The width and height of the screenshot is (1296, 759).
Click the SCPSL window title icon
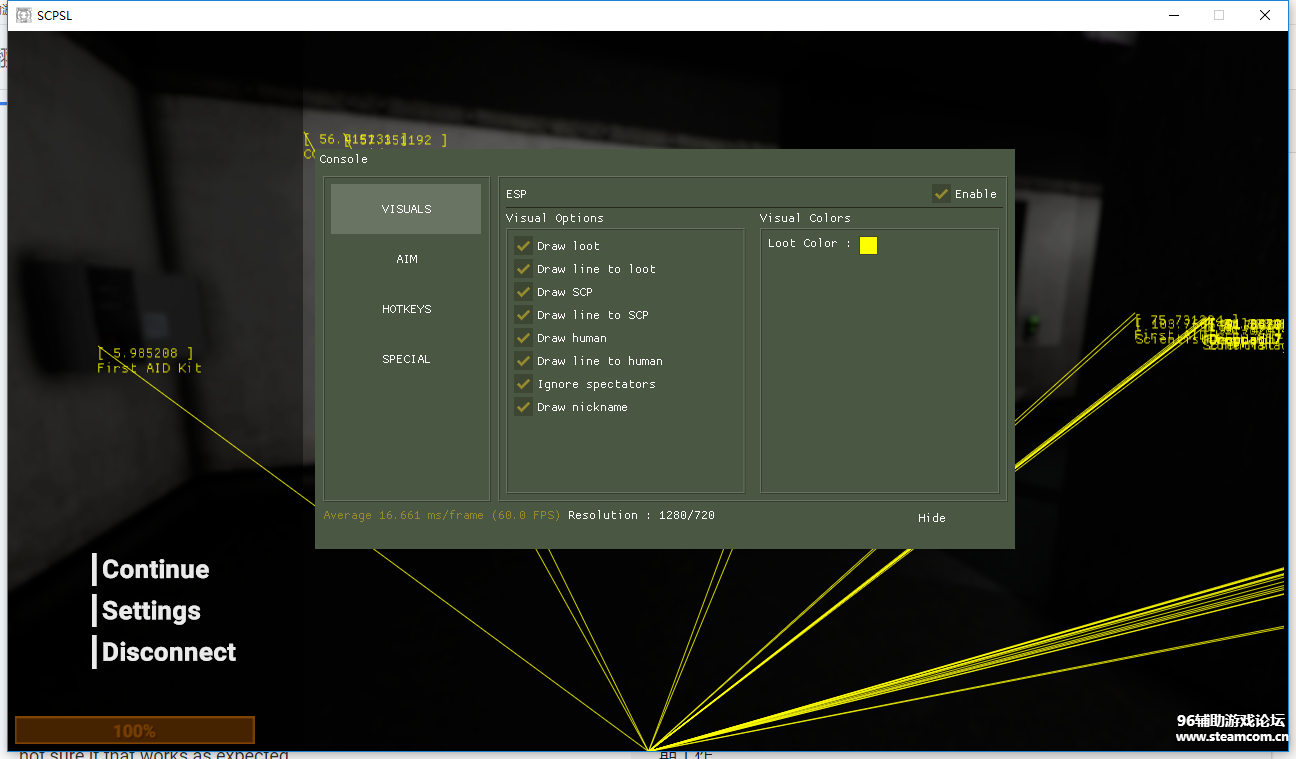tap(24, 15)
